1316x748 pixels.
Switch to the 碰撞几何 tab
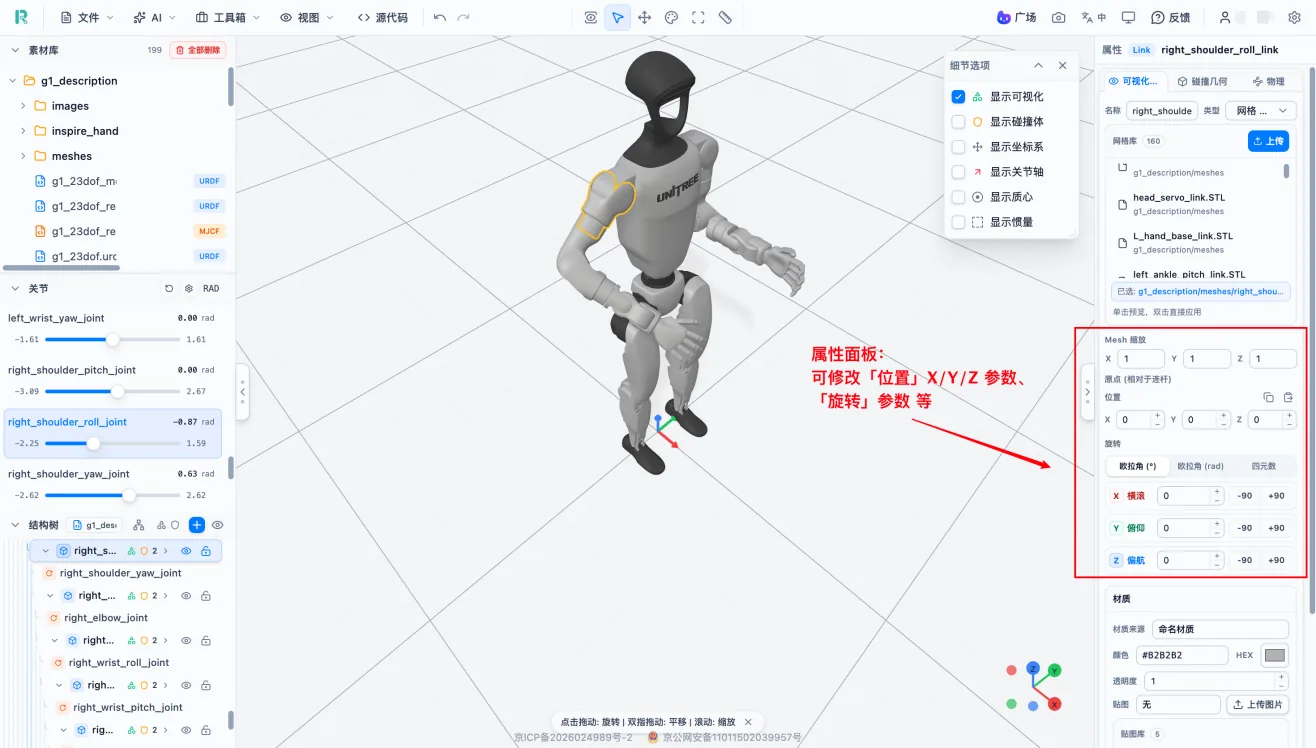pyautogui.click(x=1202, y=81)
